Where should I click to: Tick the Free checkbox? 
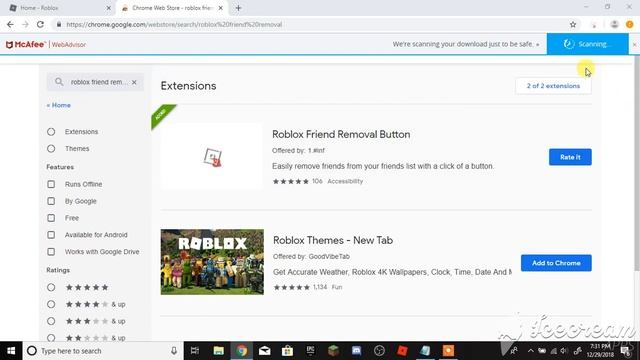(x=51, y=218)
